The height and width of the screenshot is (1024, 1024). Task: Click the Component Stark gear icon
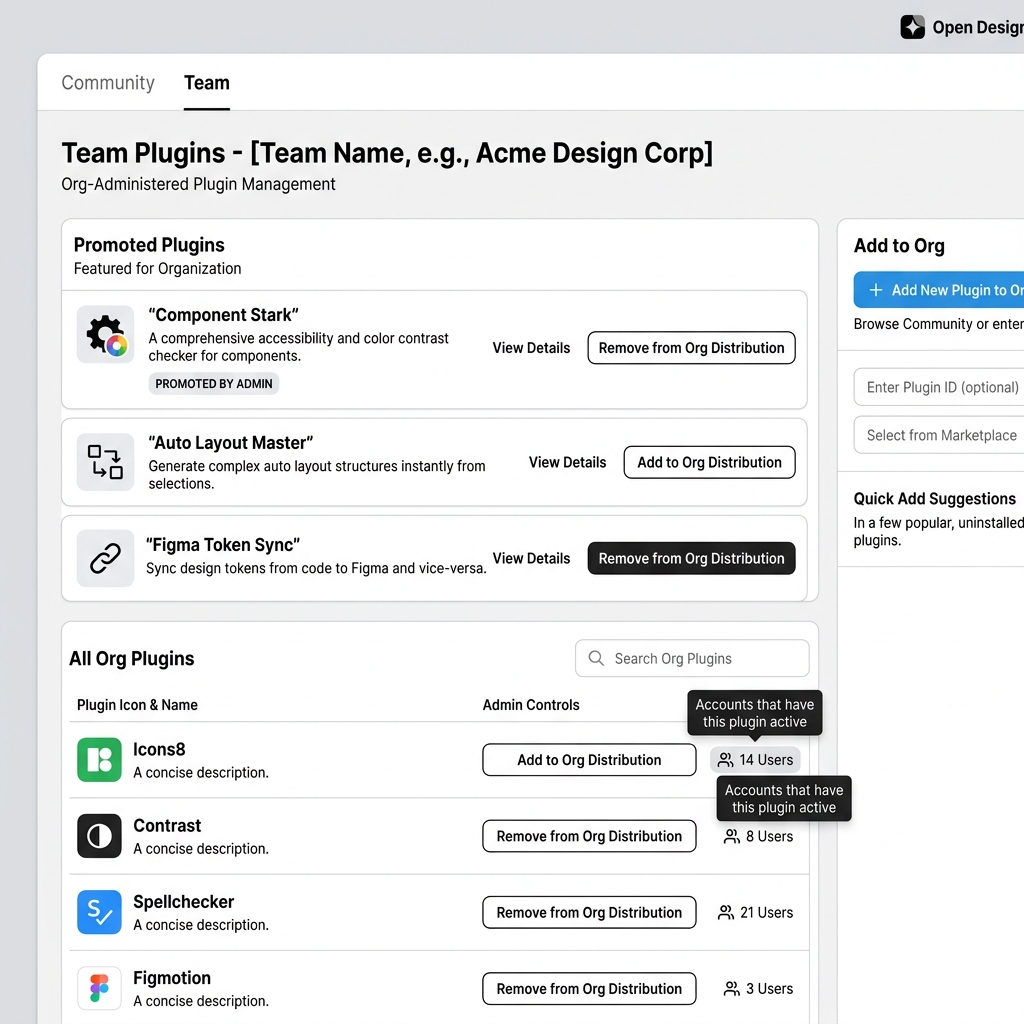[x=105, y=334]
